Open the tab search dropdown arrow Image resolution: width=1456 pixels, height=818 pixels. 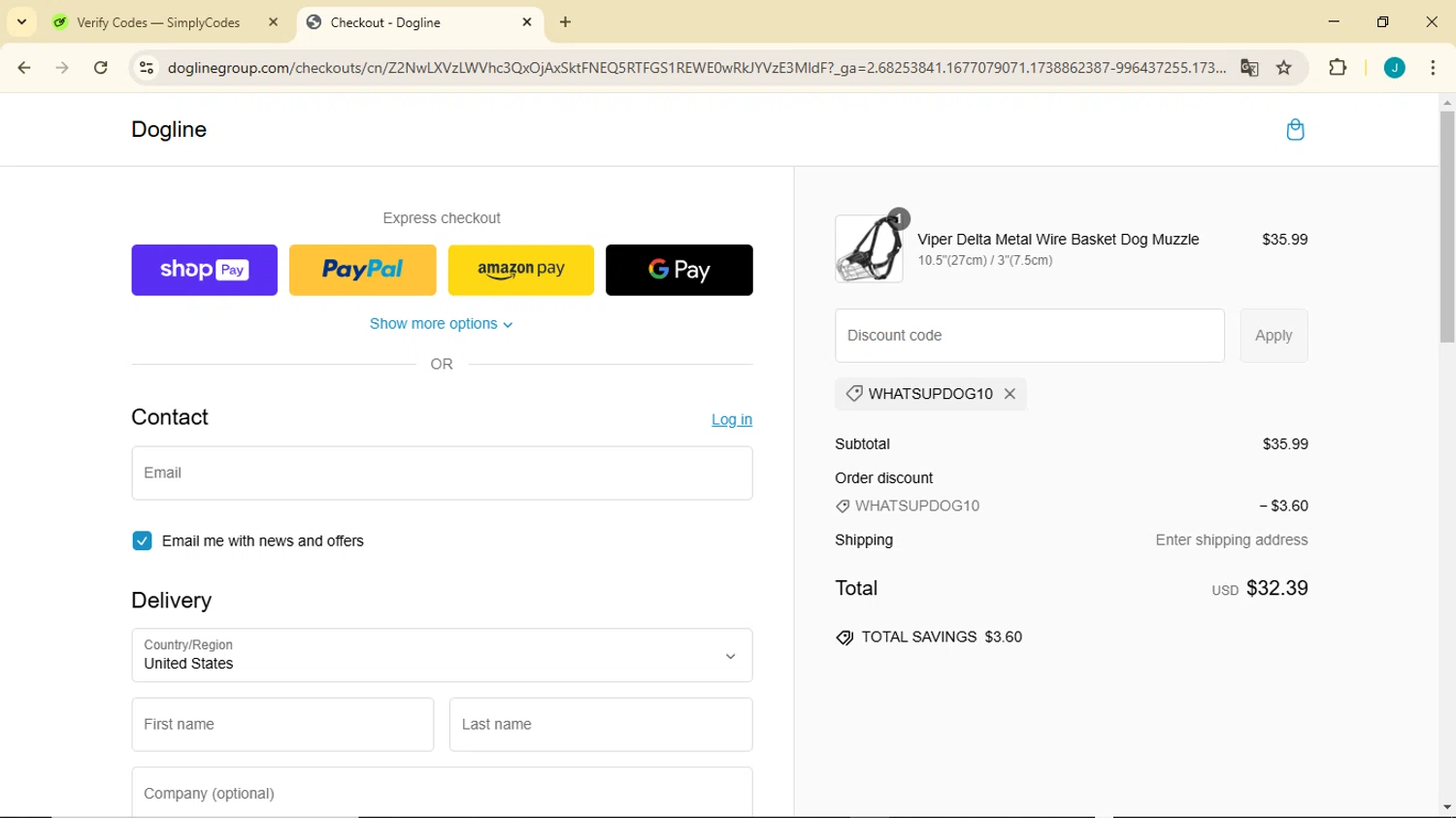[x=21, y=21]
